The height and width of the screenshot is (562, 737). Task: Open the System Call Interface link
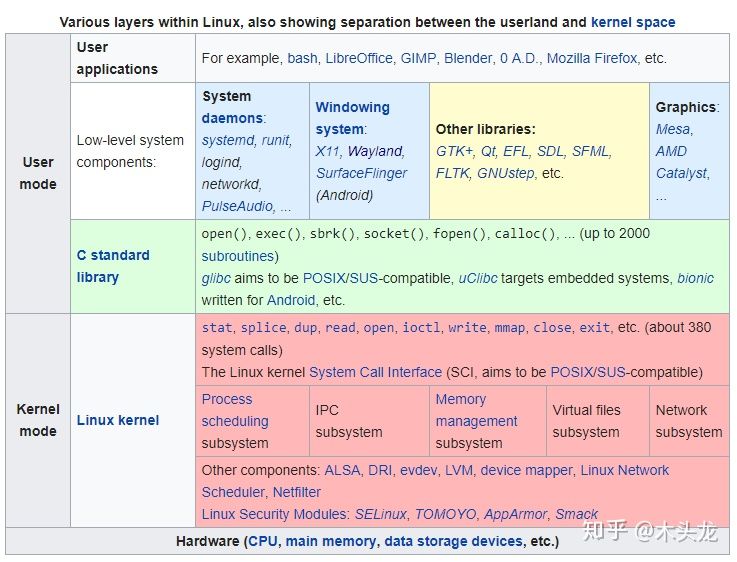tap(375, 372)
